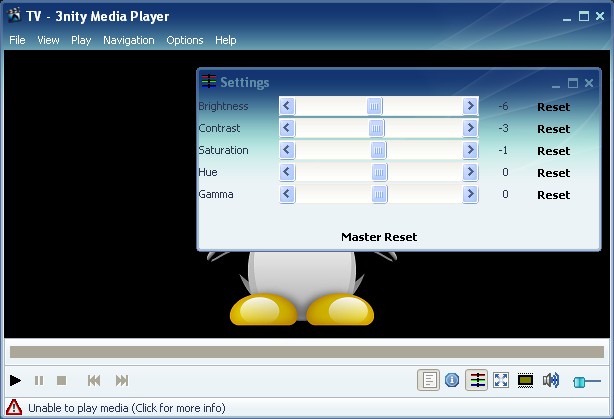Increase Hue with right arrow
614x419 pixels.
(470, 172)
